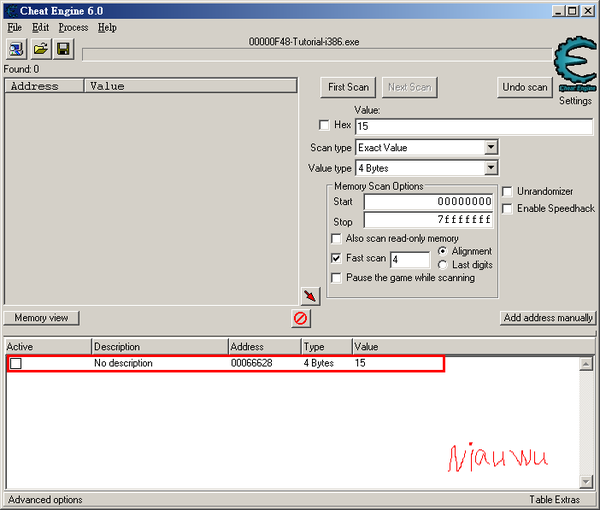Activate the 00066628 address entry checkbox

[16, 363]
